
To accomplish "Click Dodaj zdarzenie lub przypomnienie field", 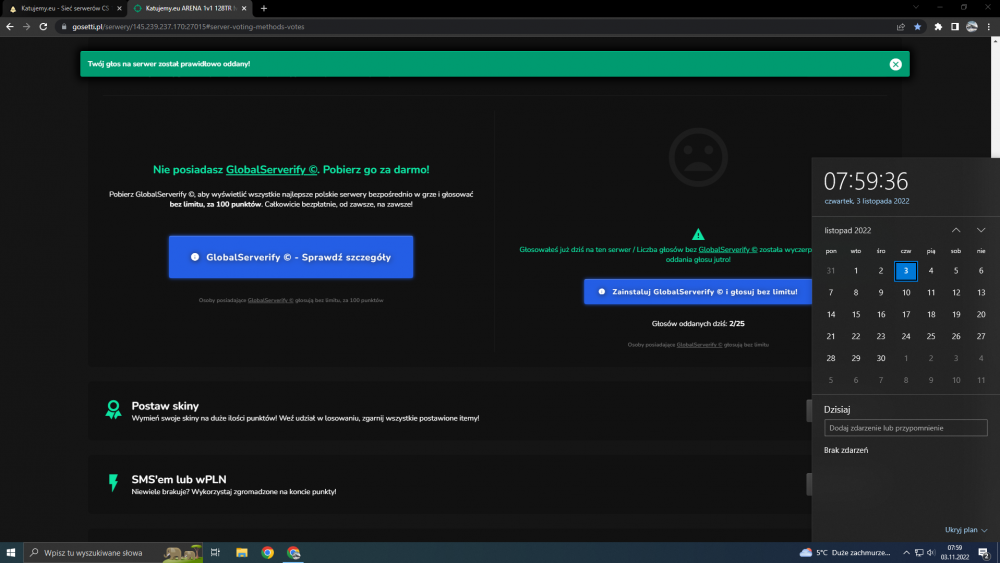I will pyautogui.click(x=906, y=428).
